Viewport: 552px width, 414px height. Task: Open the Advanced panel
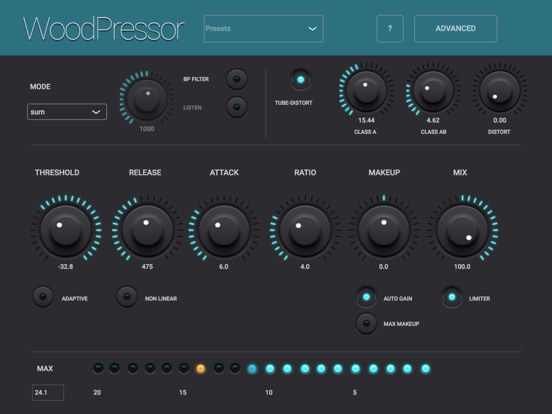point(456,29)
